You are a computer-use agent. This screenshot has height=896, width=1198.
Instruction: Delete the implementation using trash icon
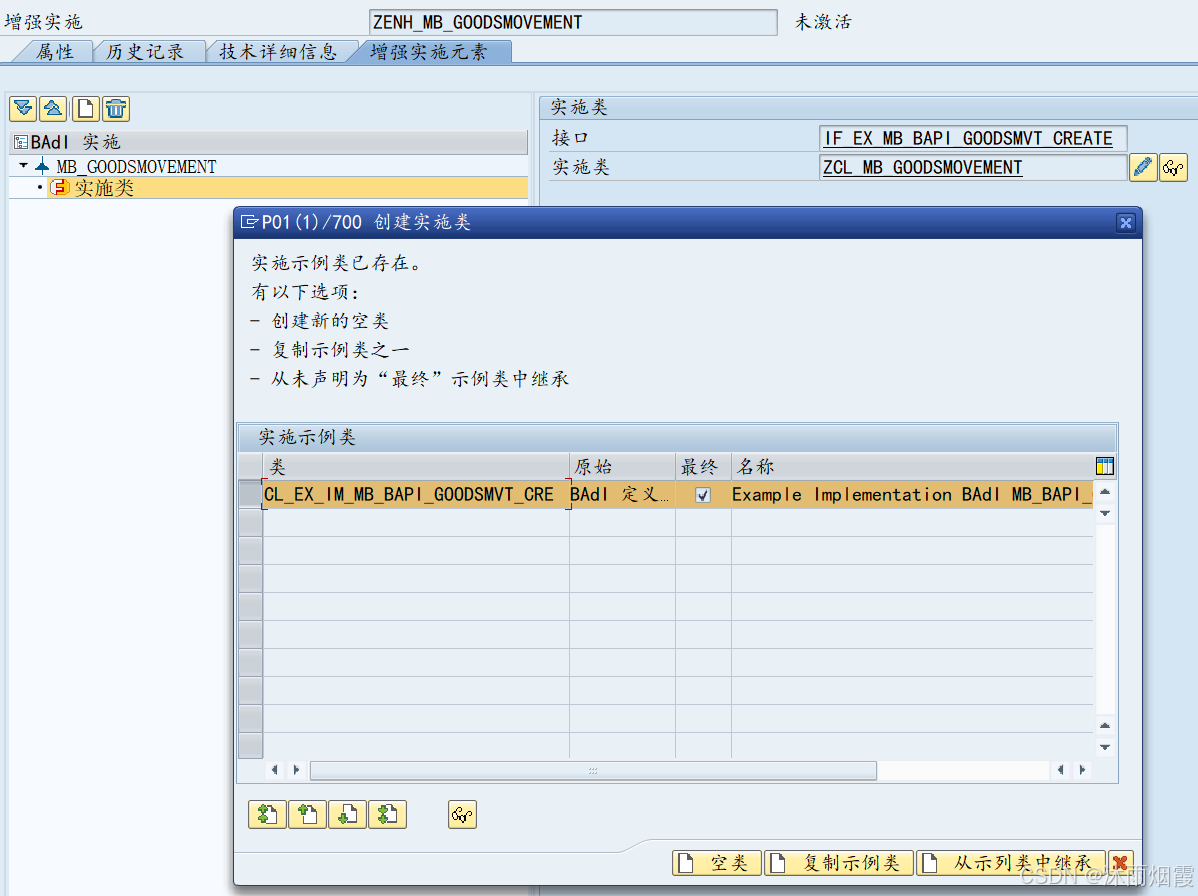(x=113, y=108)
